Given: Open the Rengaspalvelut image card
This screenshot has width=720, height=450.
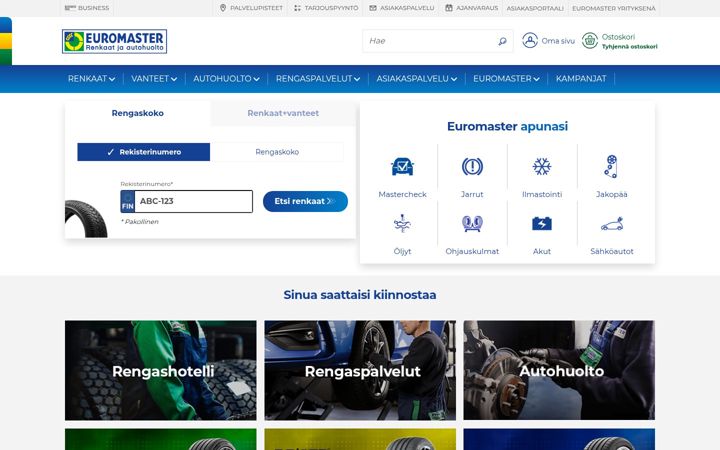Looking at the screenshot, I should tap(360, 370).
